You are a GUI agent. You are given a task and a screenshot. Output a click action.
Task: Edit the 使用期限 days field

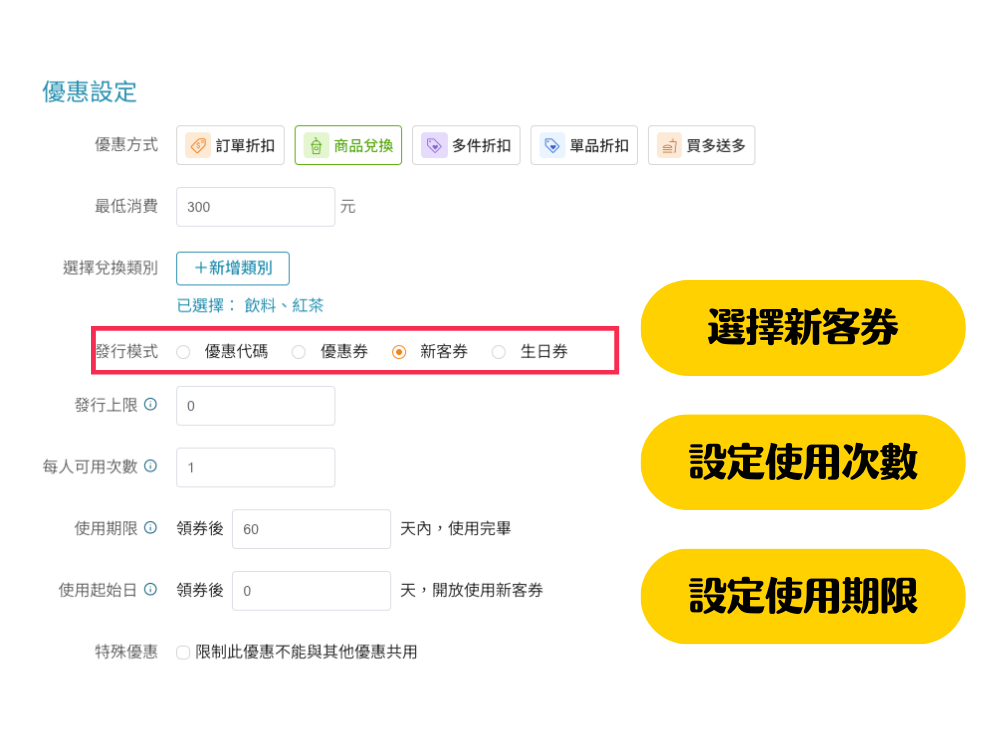tap(310, 529)
